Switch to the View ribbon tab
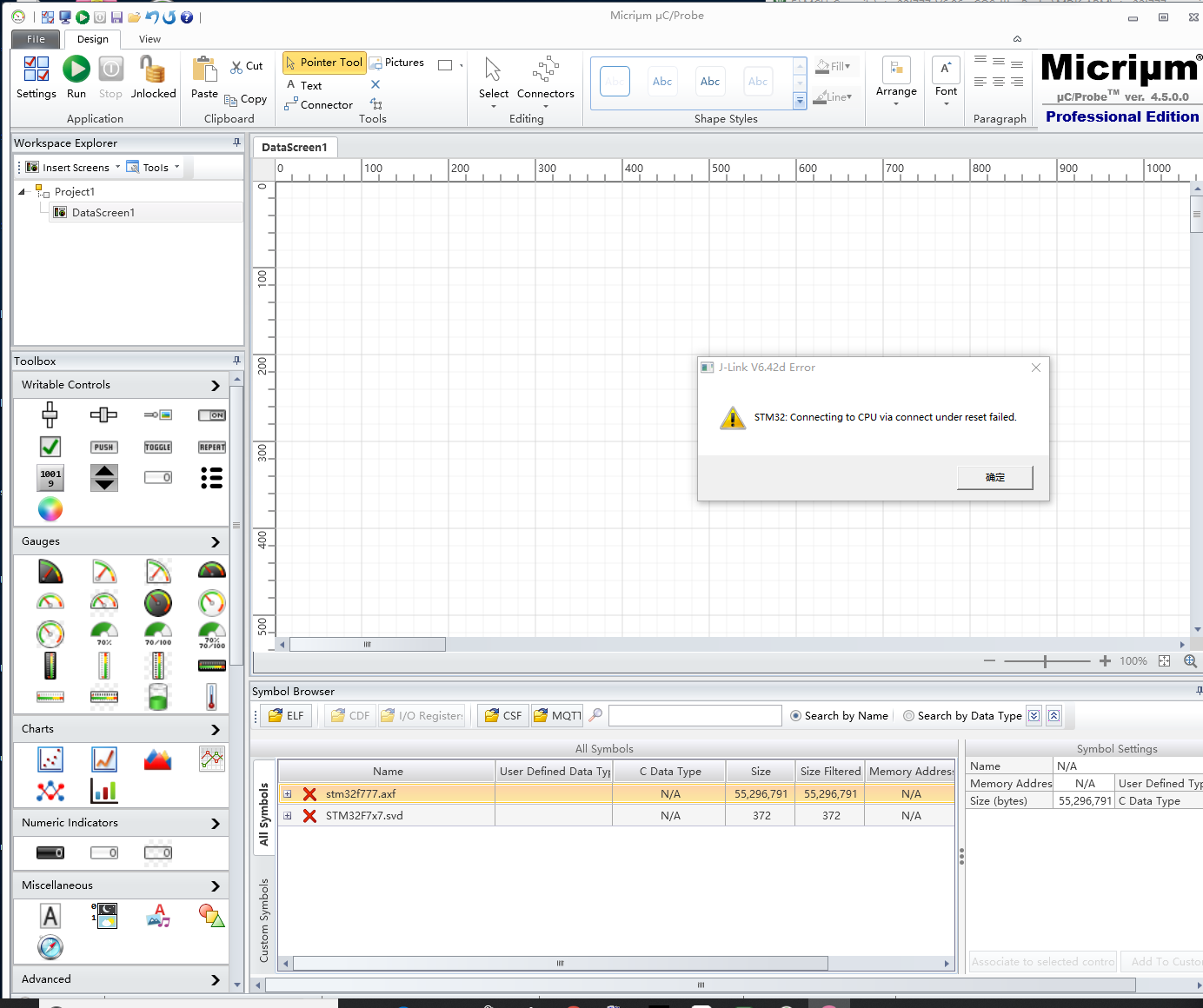This screenshot has width=1203, height=1008. 150,39
